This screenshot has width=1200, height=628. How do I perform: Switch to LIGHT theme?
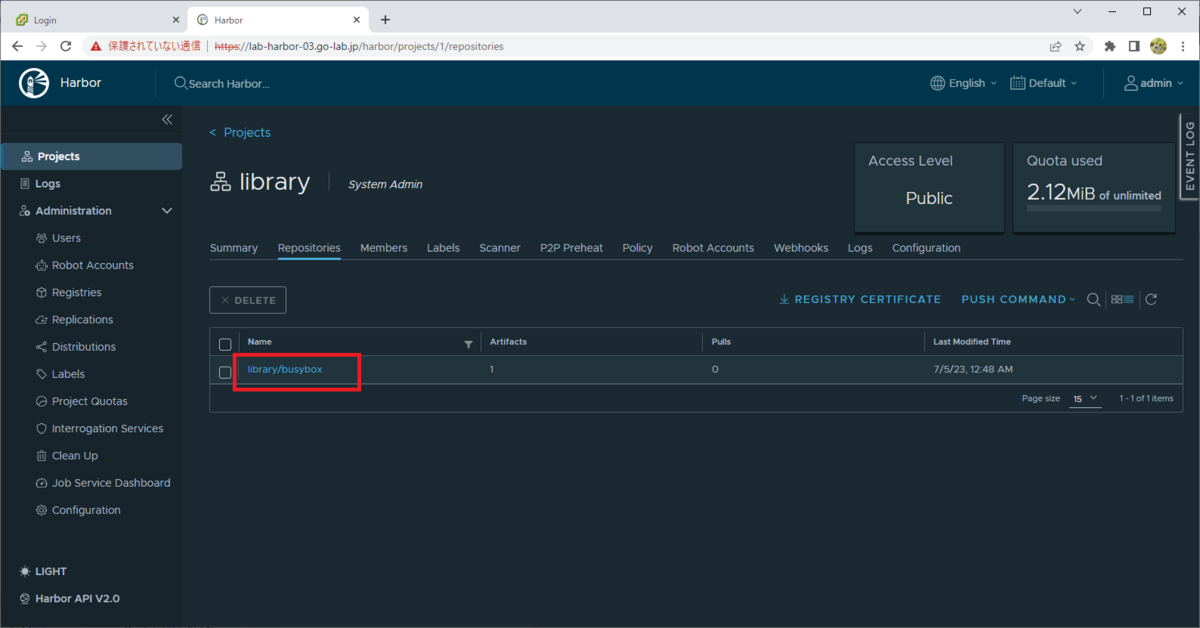pos(43,571)
